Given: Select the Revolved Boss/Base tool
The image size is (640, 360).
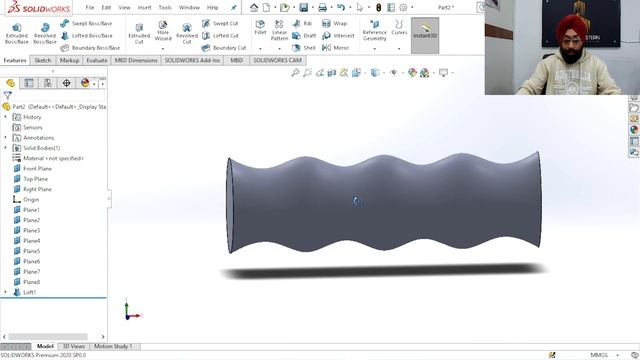Looking at the screenshot, I should pos(45,33).
